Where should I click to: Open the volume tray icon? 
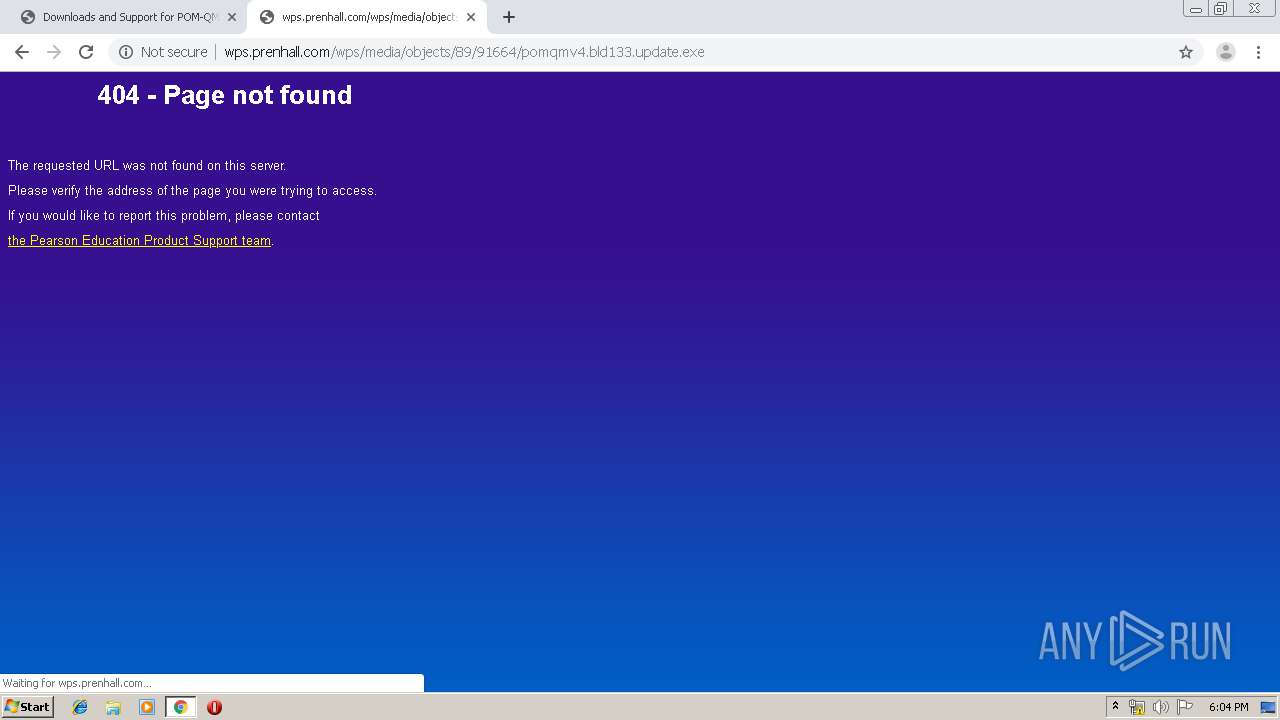point(1161,707)
